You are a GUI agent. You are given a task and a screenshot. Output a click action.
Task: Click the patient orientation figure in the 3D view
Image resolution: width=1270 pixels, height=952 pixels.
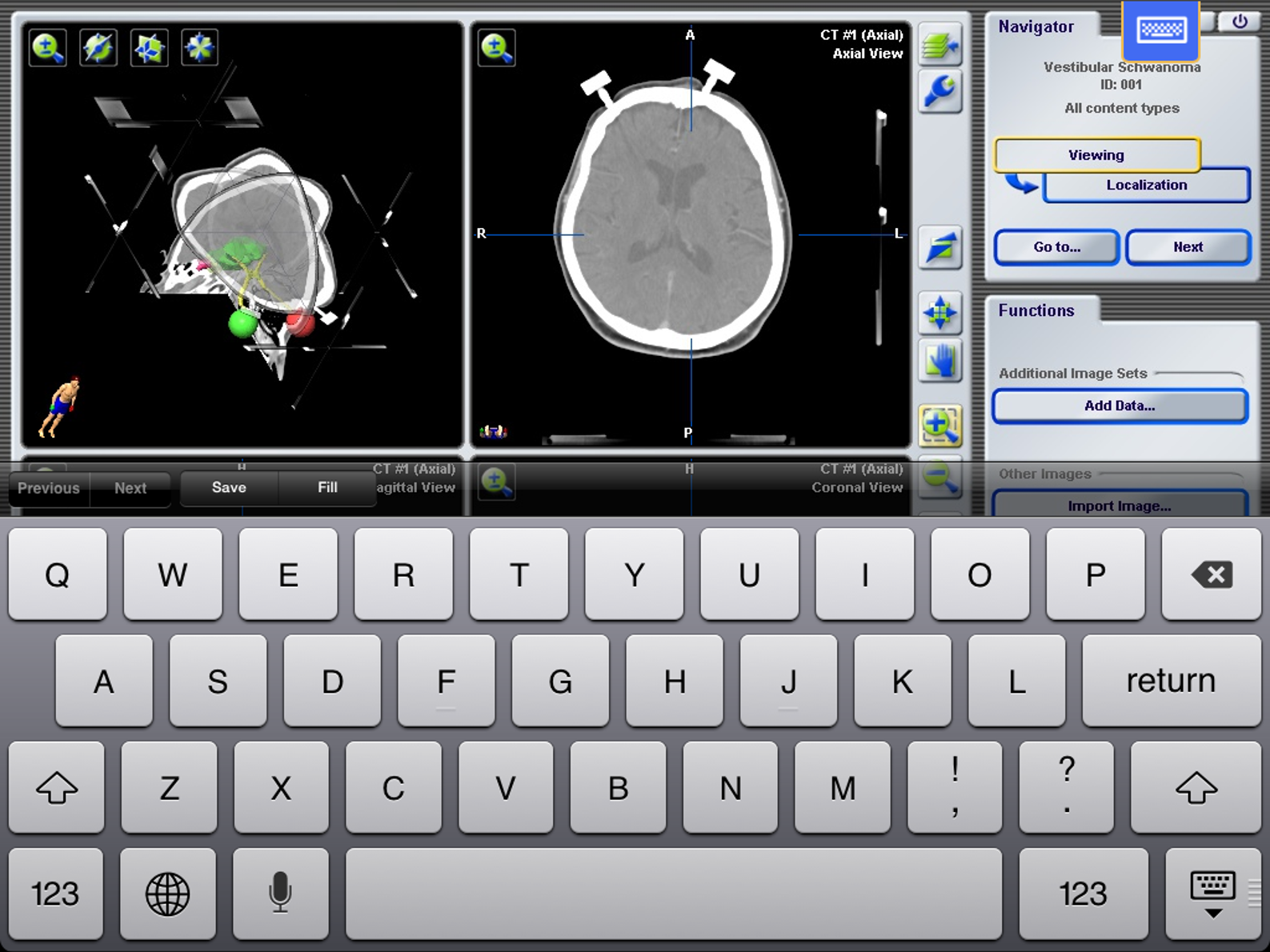coord(59,407)
